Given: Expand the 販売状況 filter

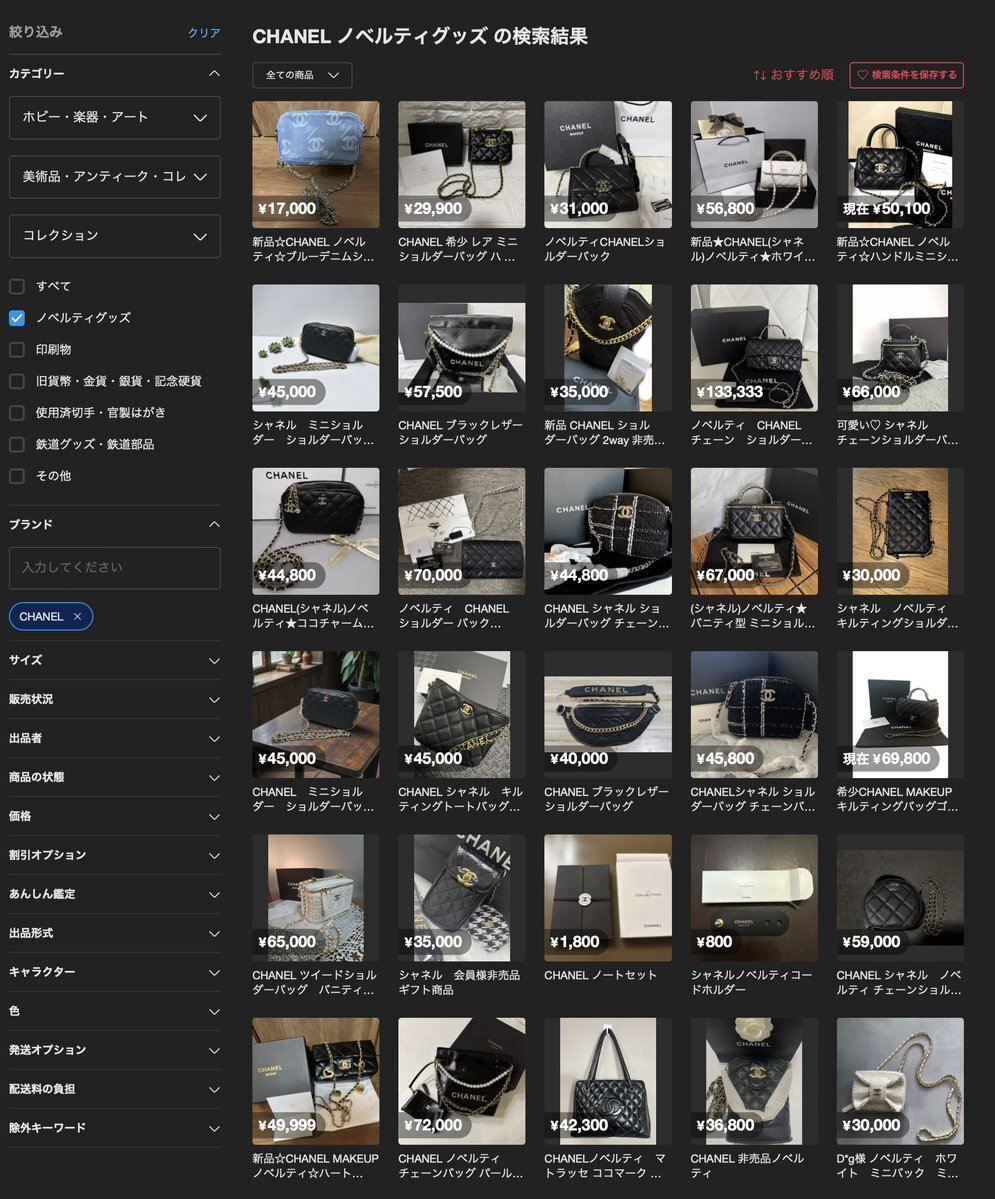Looking at the screenshot, I should click(x=115, y=699).
